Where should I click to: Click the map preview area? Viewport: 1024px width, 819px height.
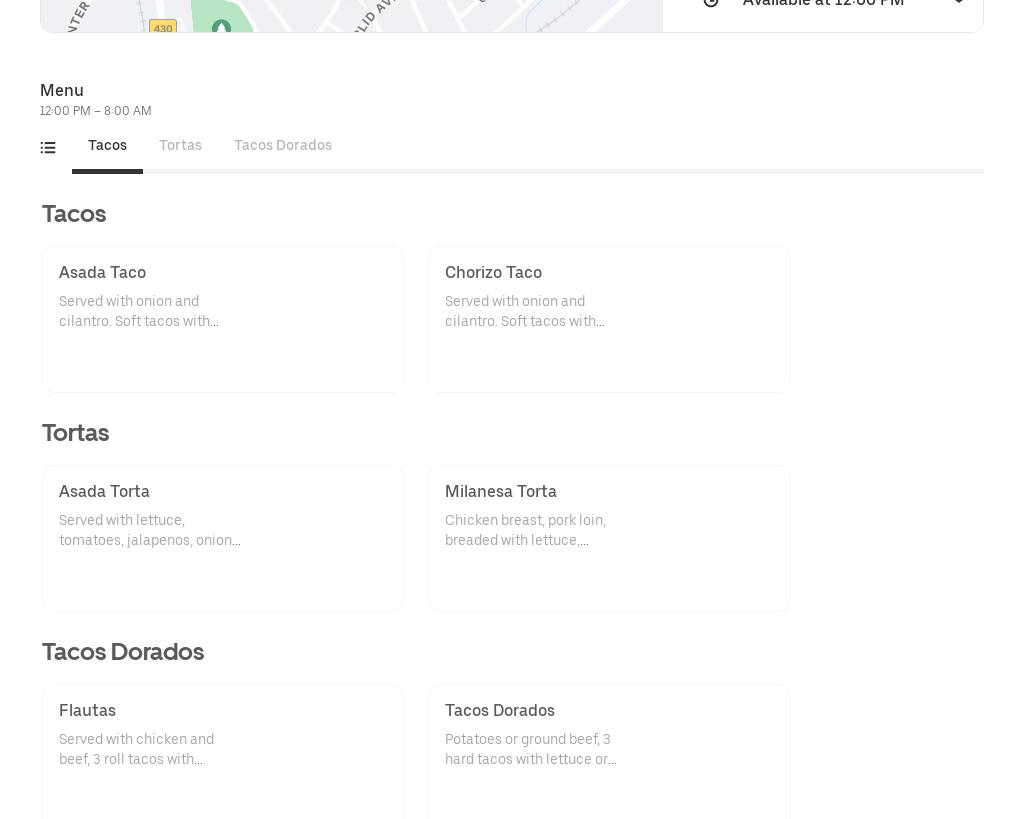click(x=400, y=14)
